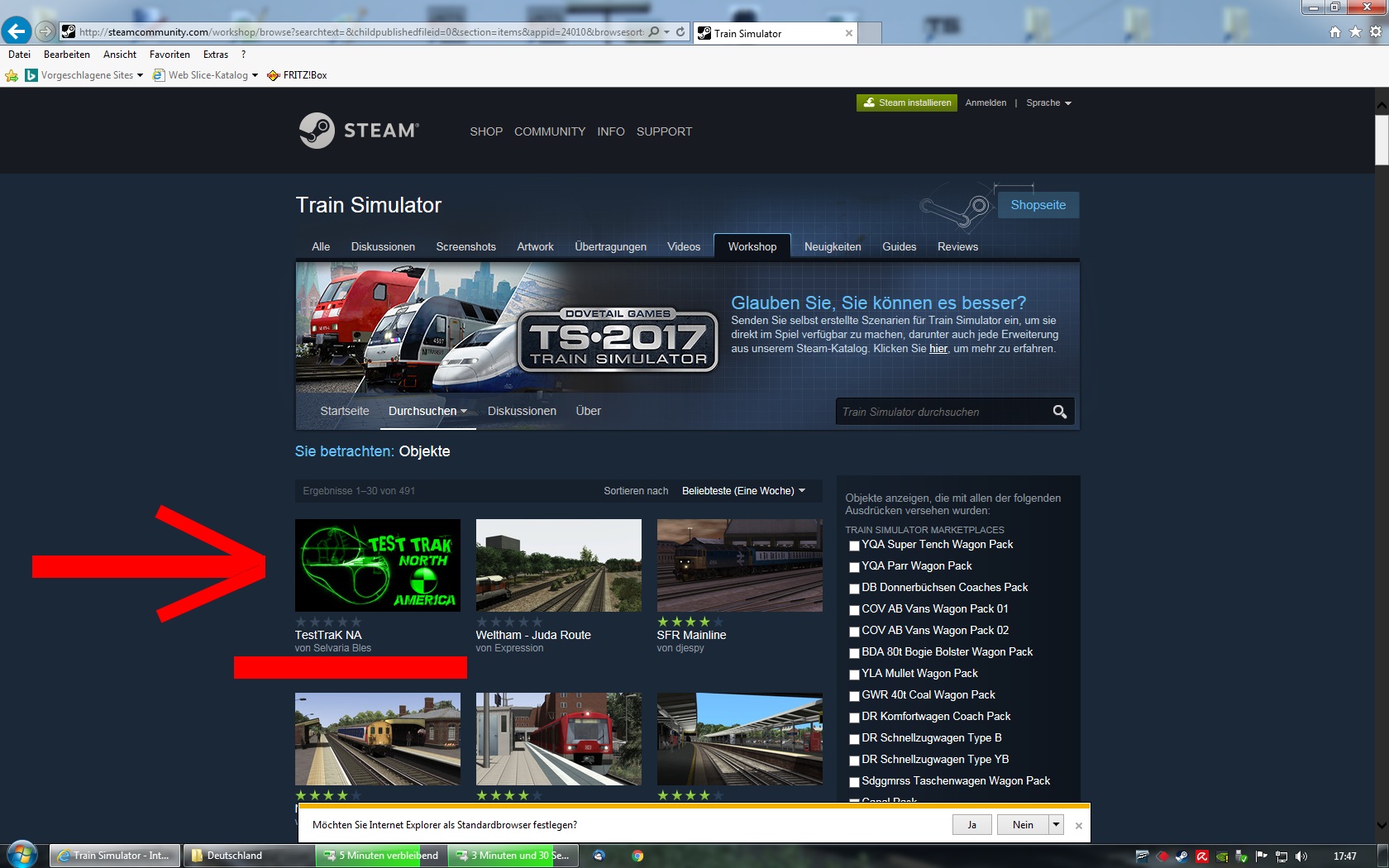Image resolution: width=1389 pixels, height=868 pixels.
Task: Check the COV AB Vans Wagon Pack 02 box
Action: tap(854, 632)
